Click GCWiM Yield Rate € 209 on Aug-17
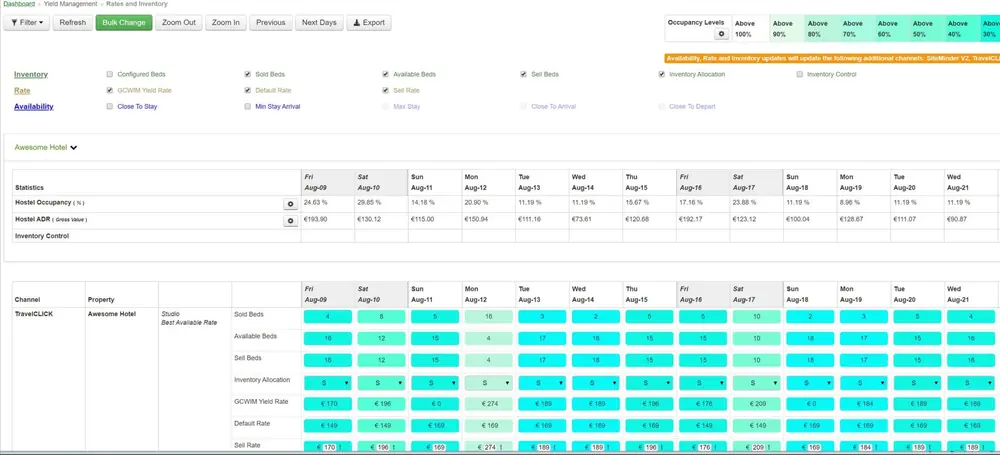Viewport: 1000px width, 455px height. 756,403
